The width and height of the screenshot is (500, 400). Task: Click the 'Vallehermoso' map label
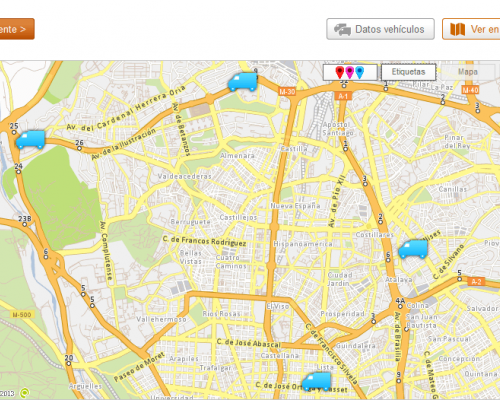pos(161,319)
